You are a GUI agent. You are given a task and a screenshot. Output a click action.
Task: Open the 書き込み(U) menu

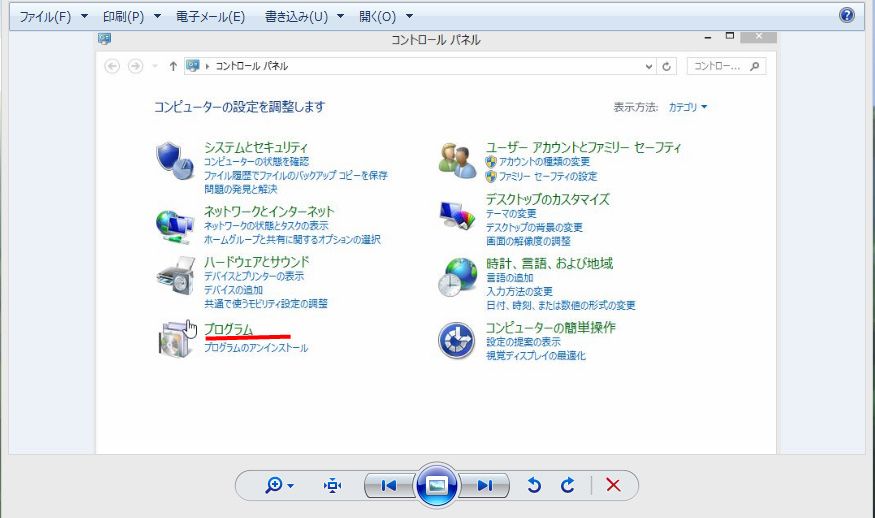tap(296, 17)
